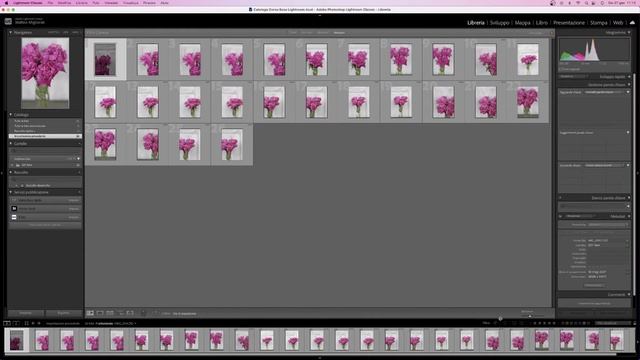Collapse the Servizi pubblicazione panel
The width and height of the screenshot is (640, 360).
pyautogui.click(x=11, y=192)
